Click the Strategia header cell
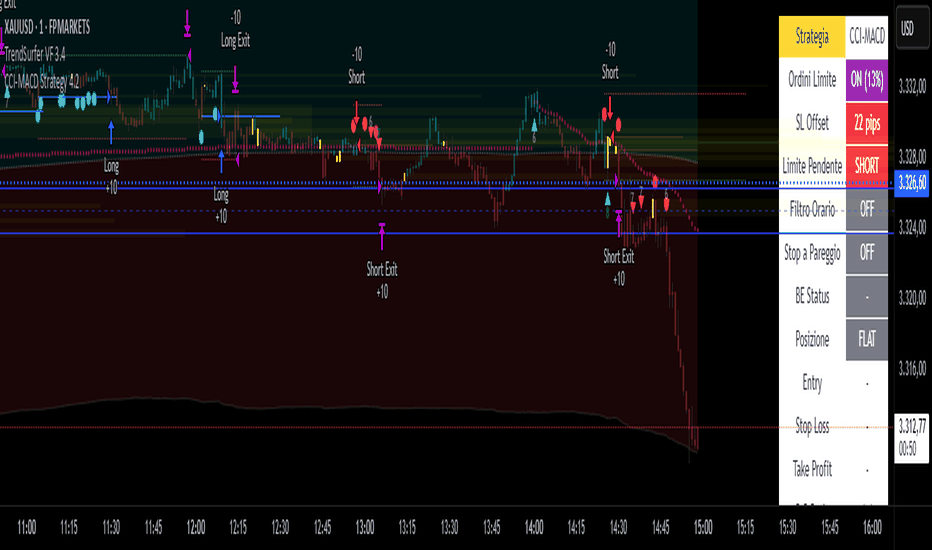Screen dimensions: 932x550 coord(812,37)
